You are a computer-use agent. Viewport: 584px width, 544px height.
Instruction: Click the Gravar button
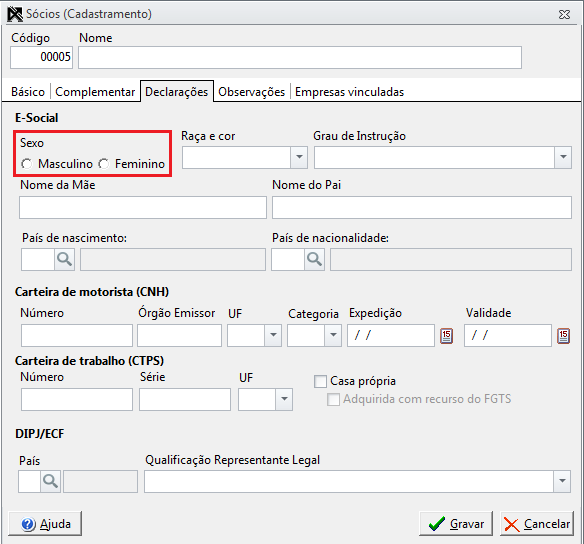click(x=456, y=524)
